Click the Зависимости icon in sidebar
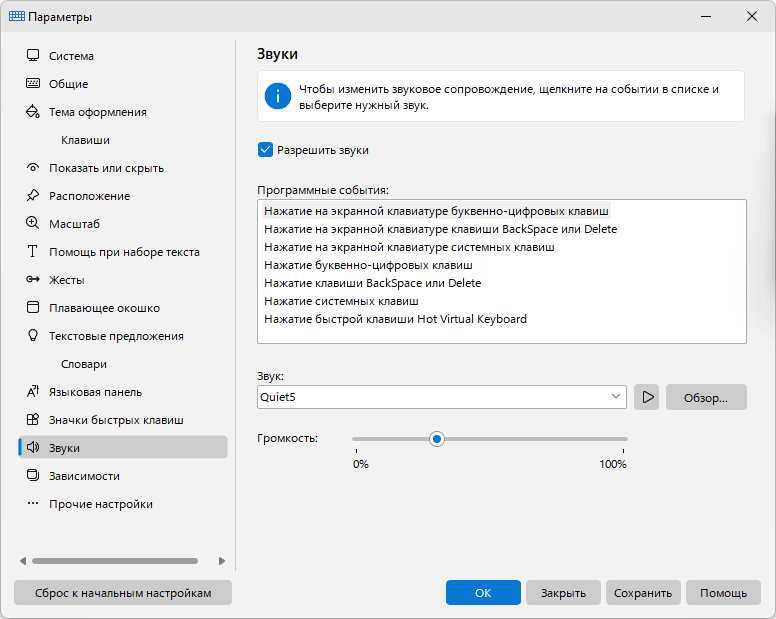The height and width of the screenshot is (619, 776). click(33, 476)
